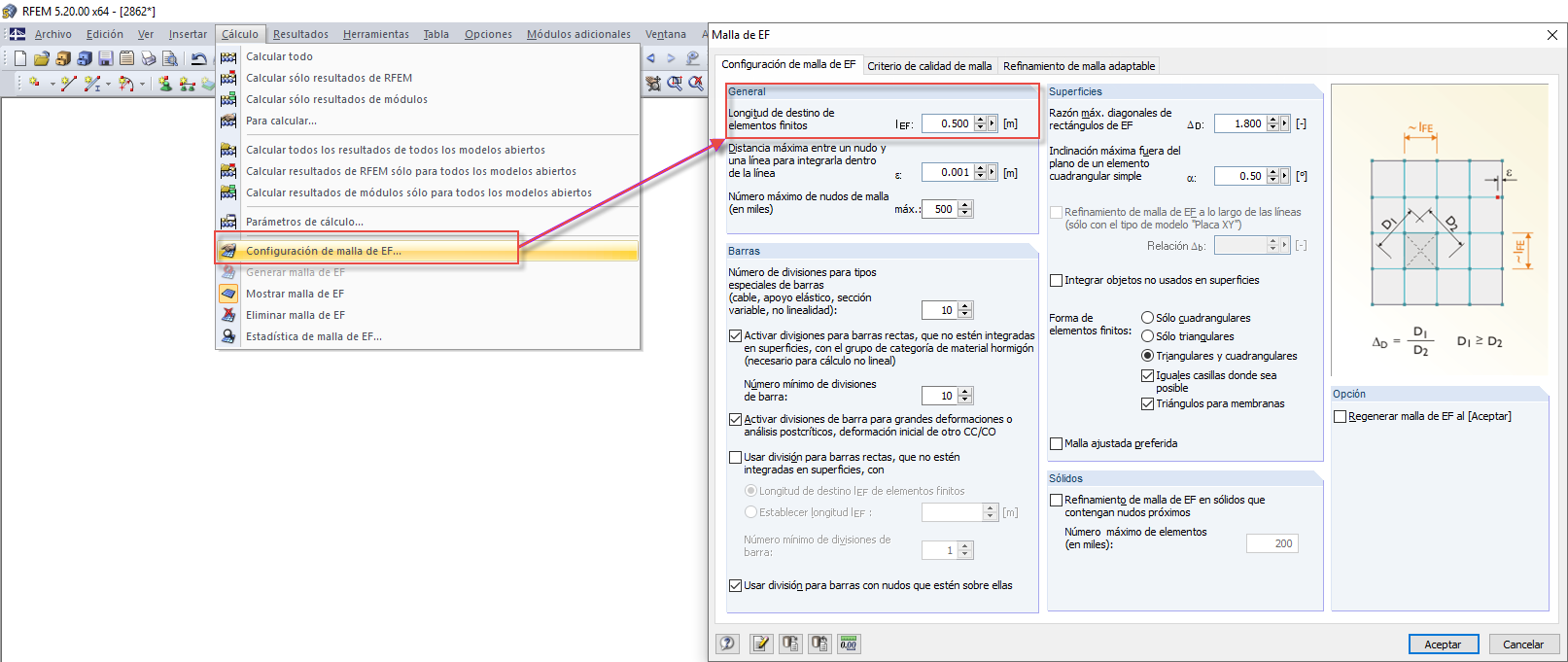Click the Save floppy disk icon

[x=106, y=58]
